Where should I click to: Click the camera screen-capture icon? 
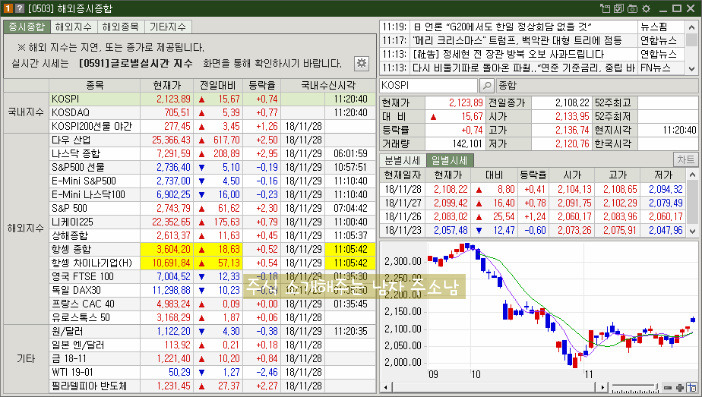632,9
